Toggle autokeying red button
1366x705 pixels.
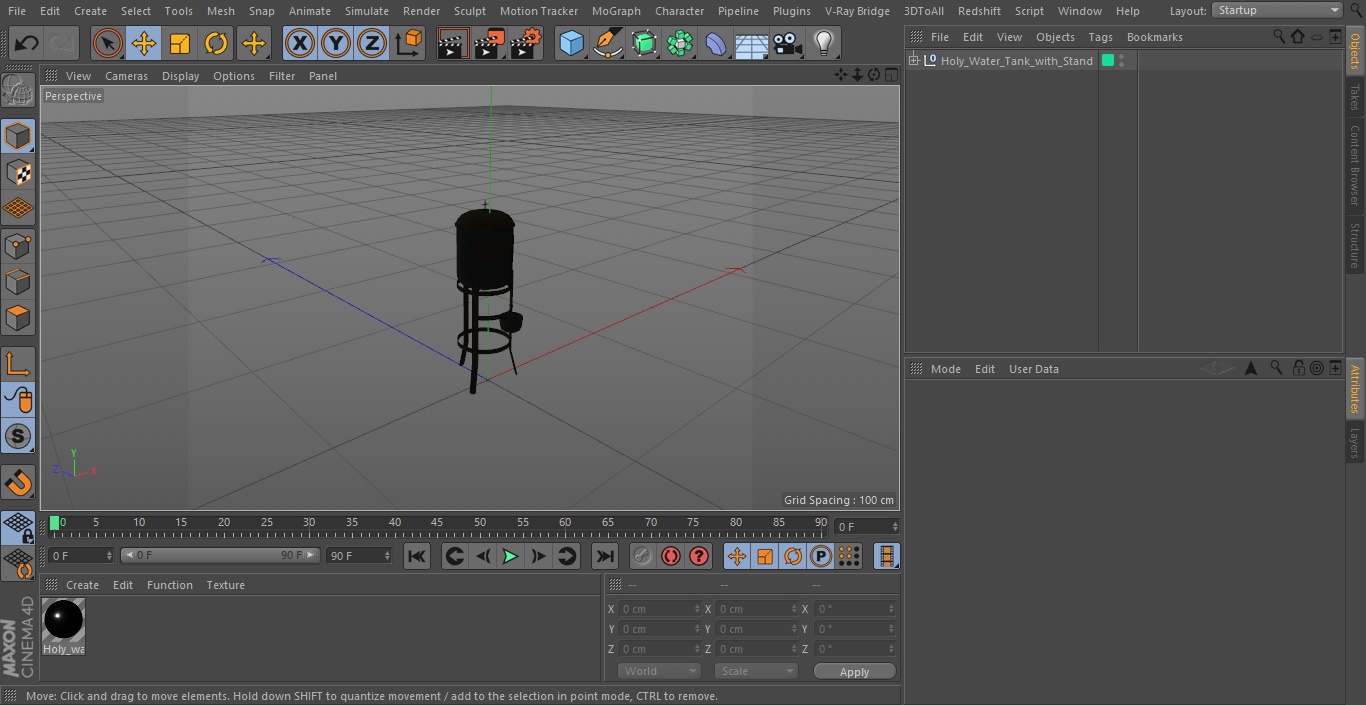point(671,556)
